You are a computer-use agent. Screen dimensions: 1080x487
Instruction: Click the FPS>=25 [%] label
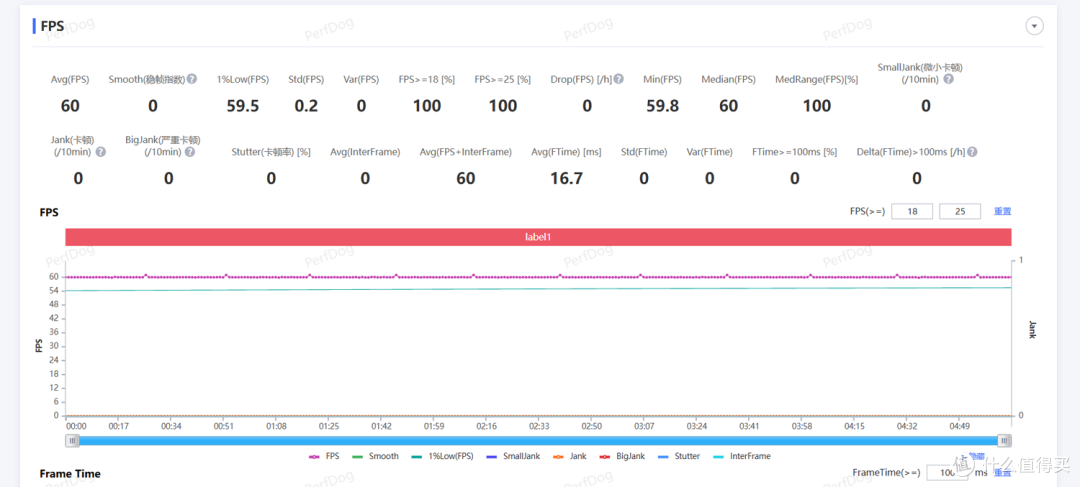[x=503, y=79]
